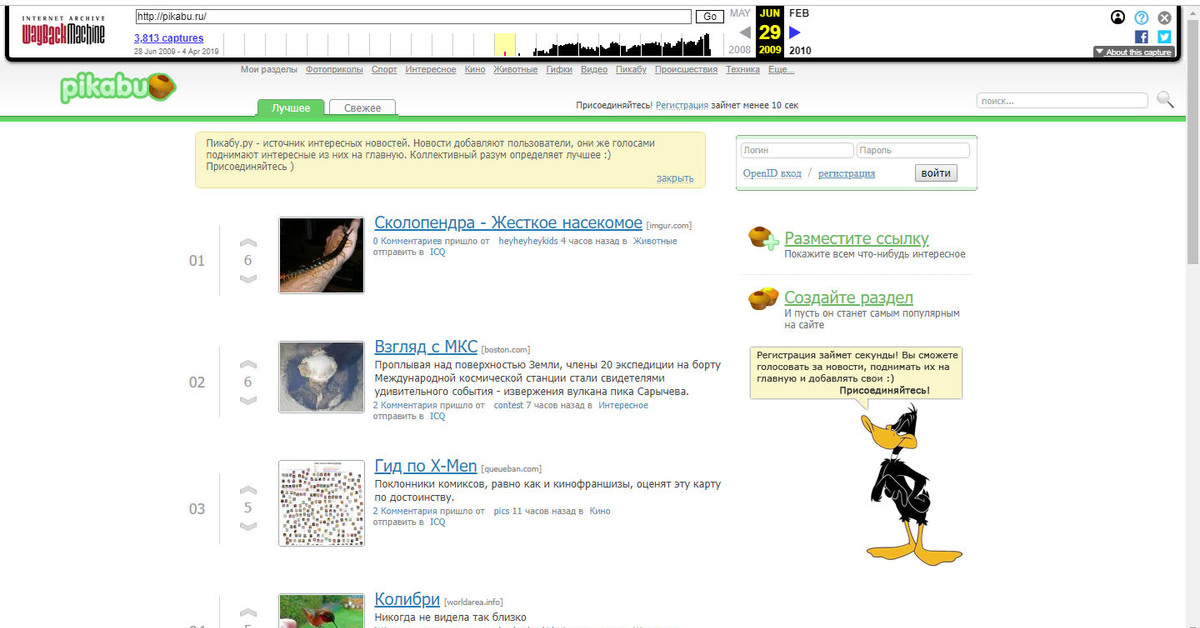Open Wayback Machine help icon
The height and width of the screenshot is (628, 1200).
coord(1141,17)
